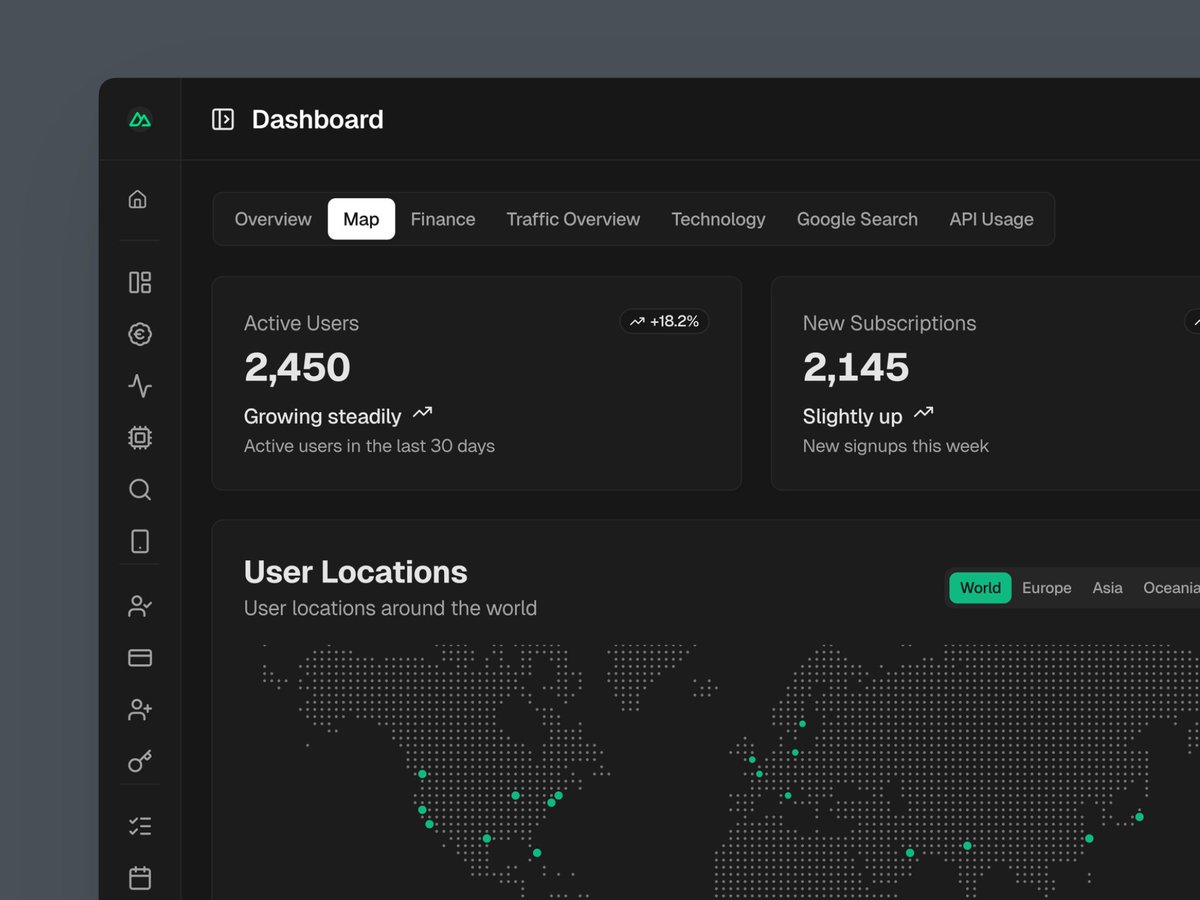
Task: Open the checklist icon in sidebar
Action: [x=140, y=826]
